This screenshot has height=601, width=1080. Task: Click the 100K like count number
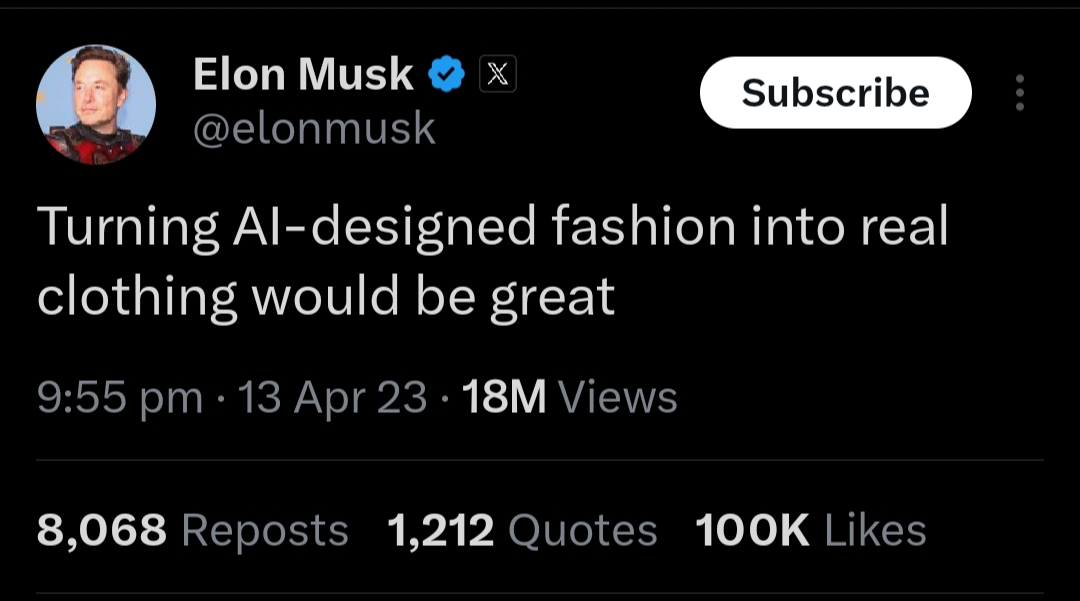(x=752, y=530)
